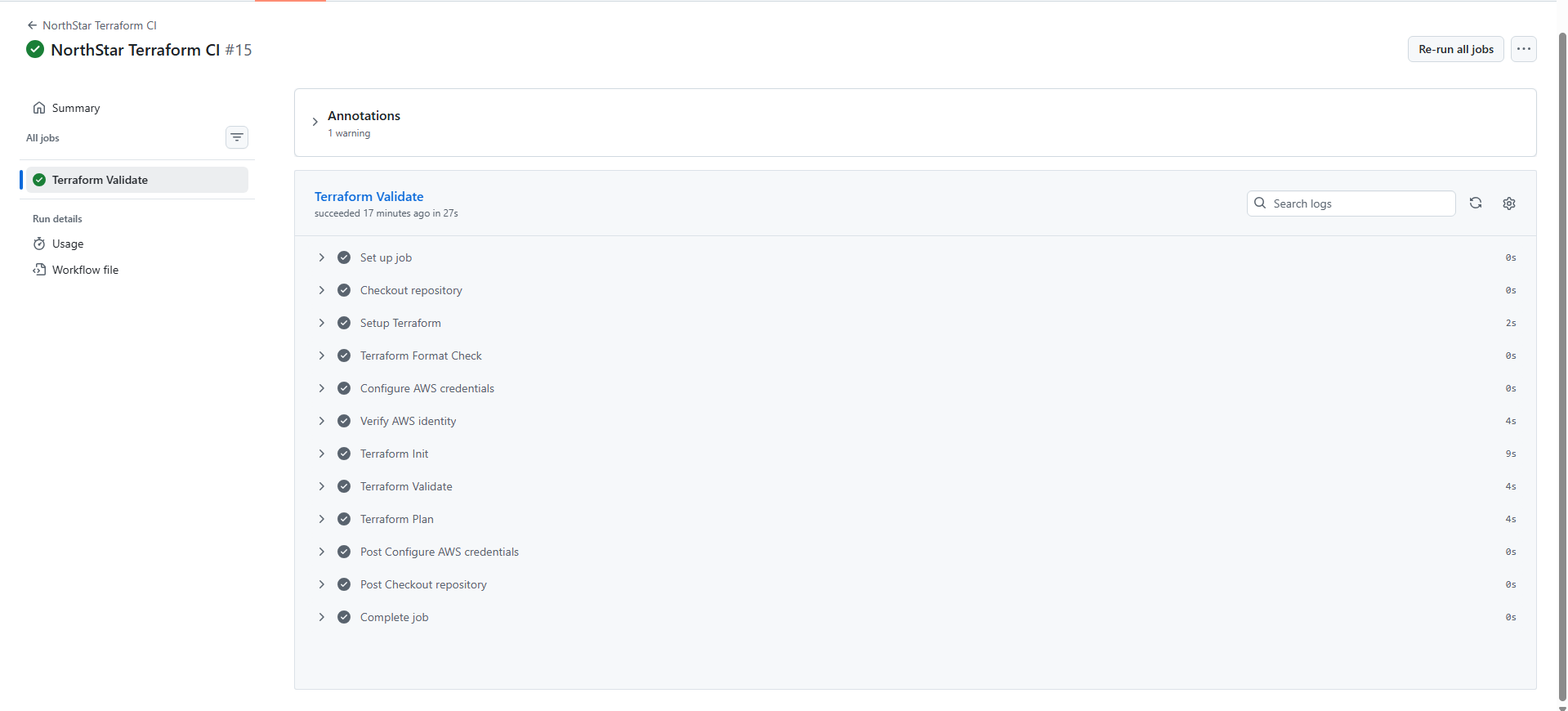The image size is (1568, 711).
Task: Expand the Verify AWS identity step chevron
Action: click(321, 421)
